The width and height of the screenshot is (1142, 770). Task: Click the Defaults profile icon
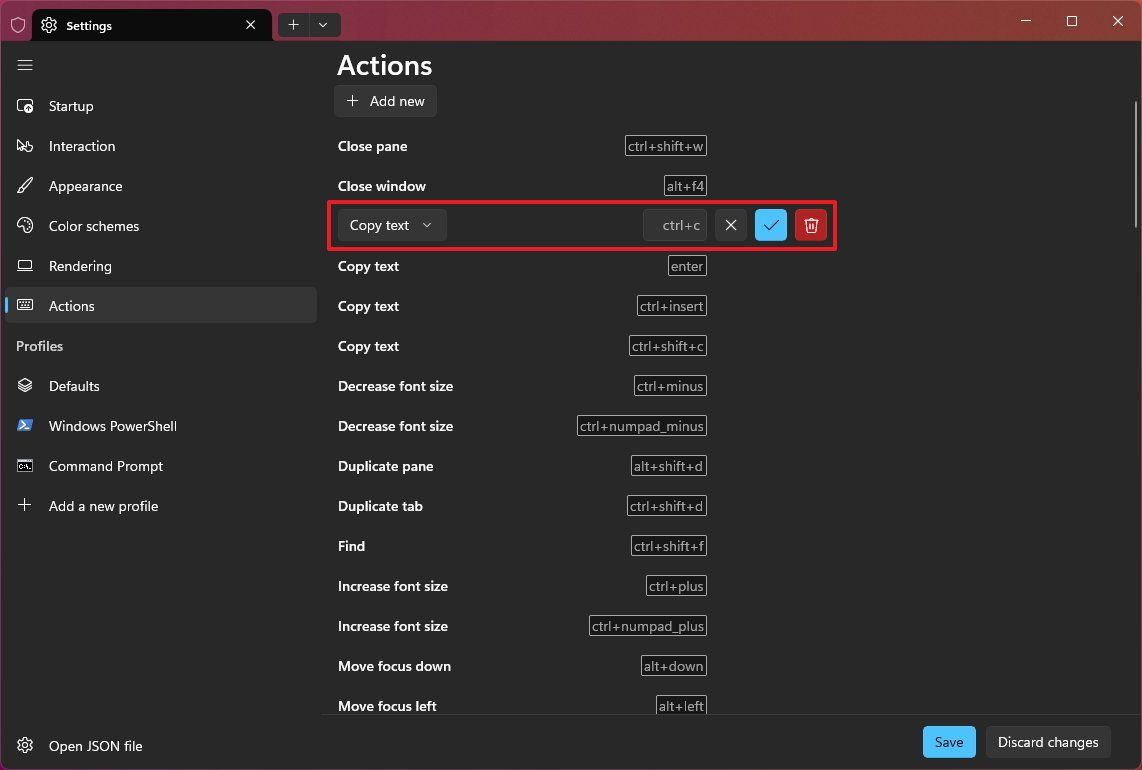25,385
